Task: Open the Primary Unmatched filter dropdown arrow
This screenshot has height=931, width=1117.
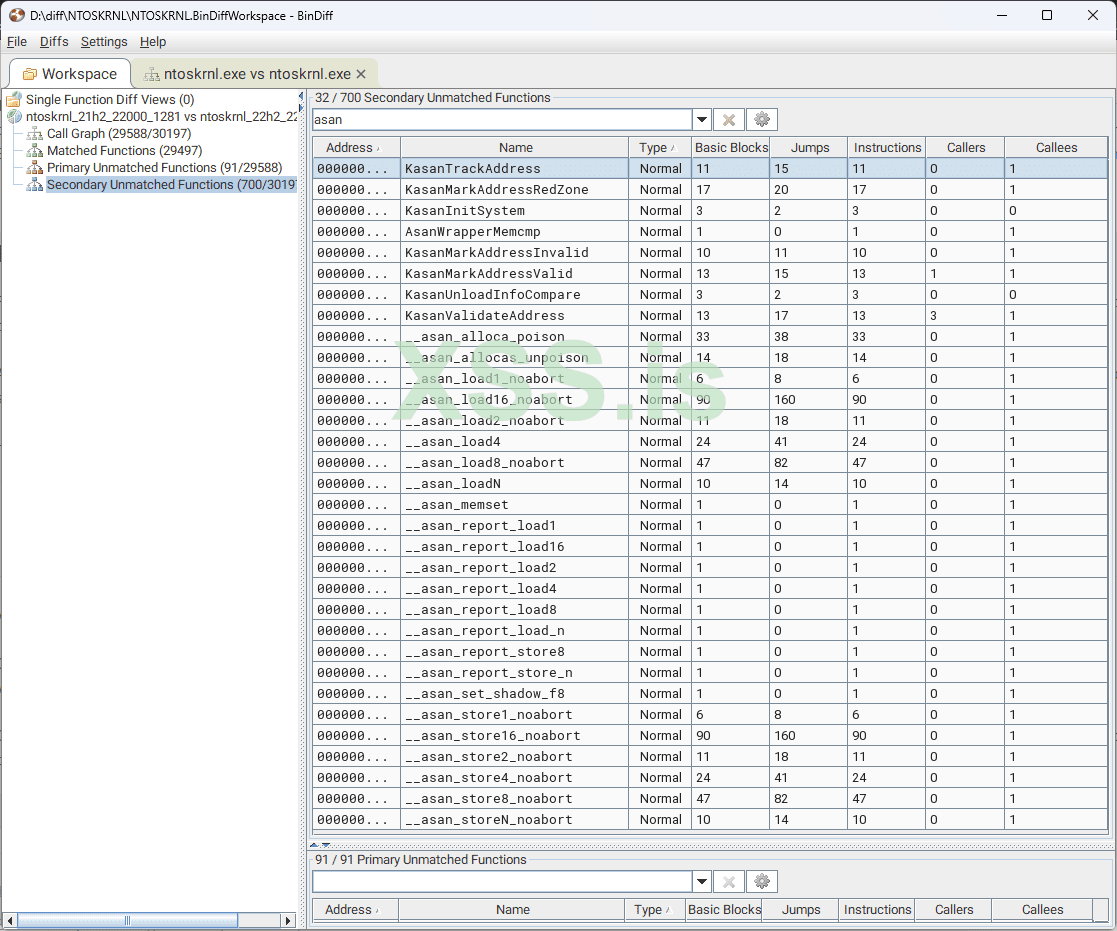Action: click(702, 882)
